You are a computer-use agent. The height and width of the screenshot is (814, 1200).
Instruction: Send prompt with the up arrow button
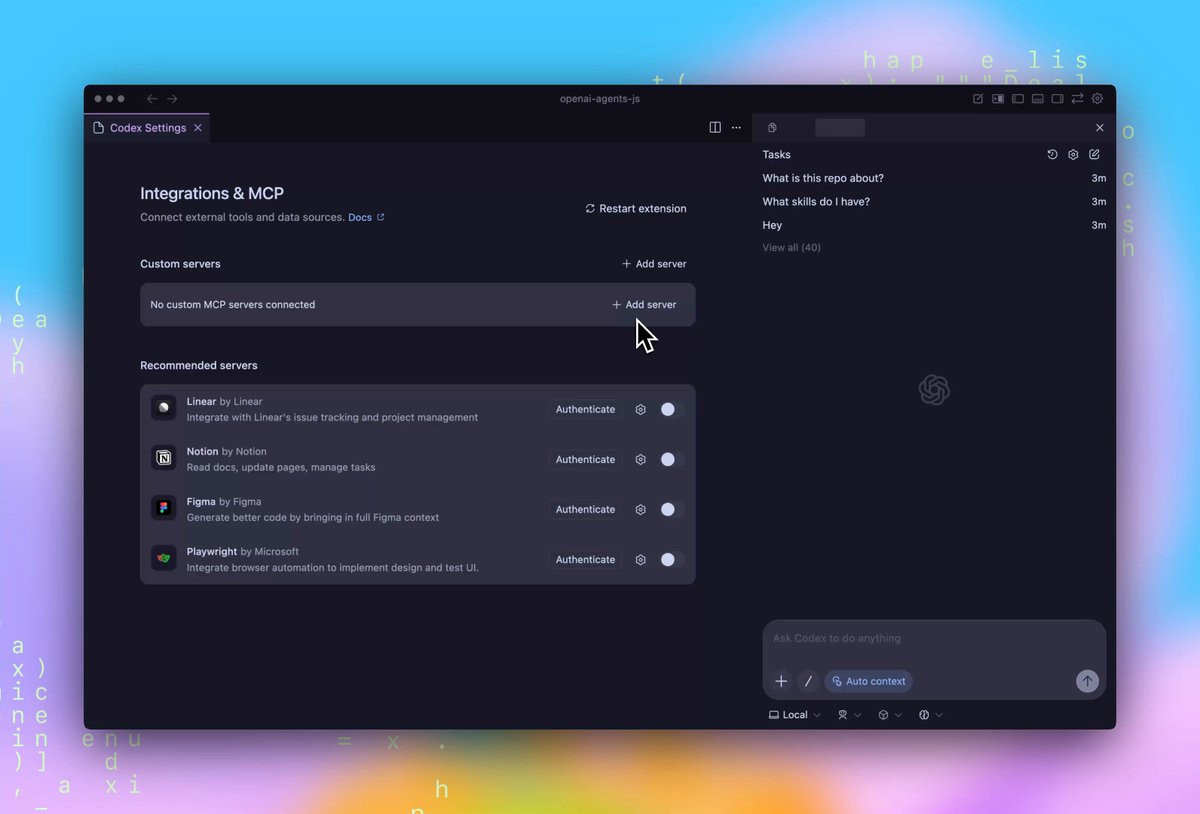(1087, 681)
